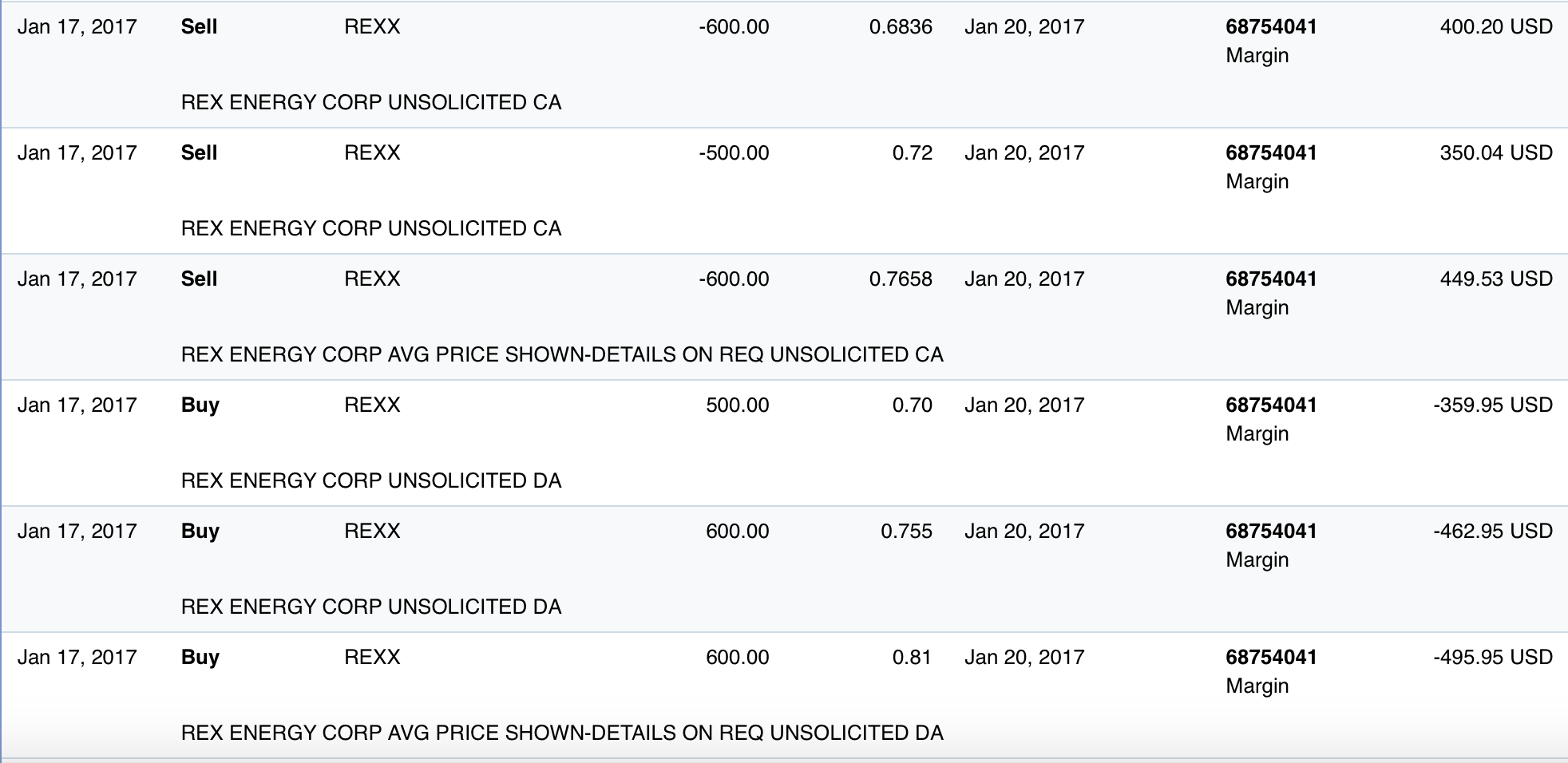Click account 68754041 in the 400.20 USD row
The image size is (1568, 763).
[x=1271, y=27]
